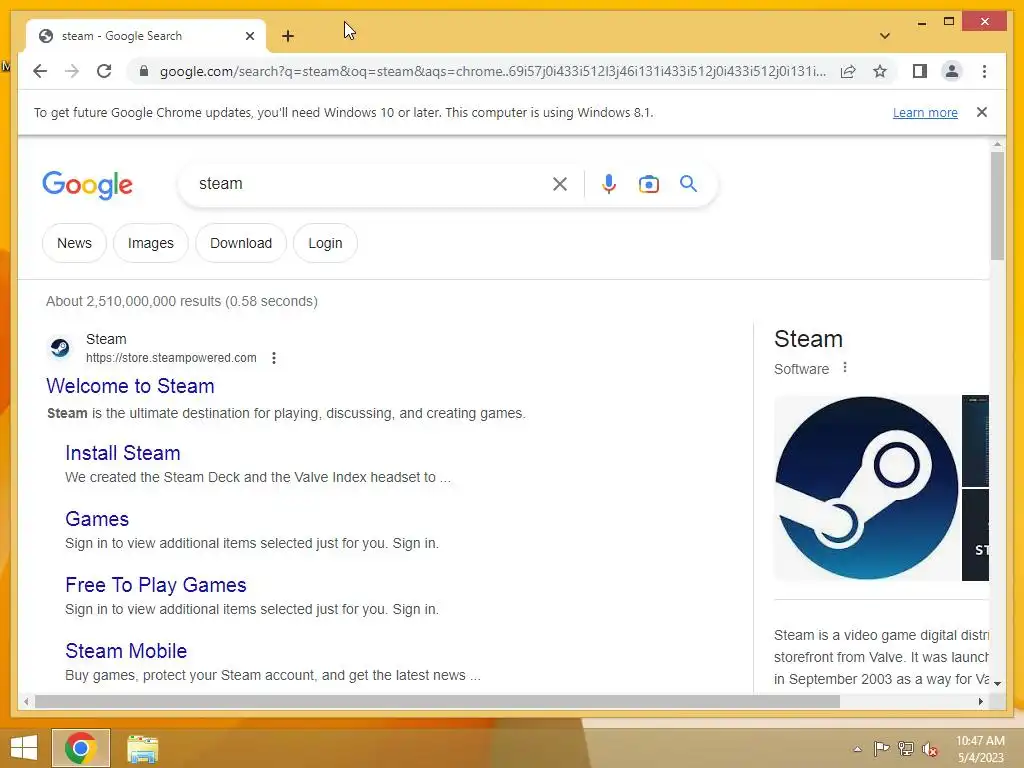The image size is (1024, 768).
Task: Open the Welcome to Steam result
Action: pos(130,386)
